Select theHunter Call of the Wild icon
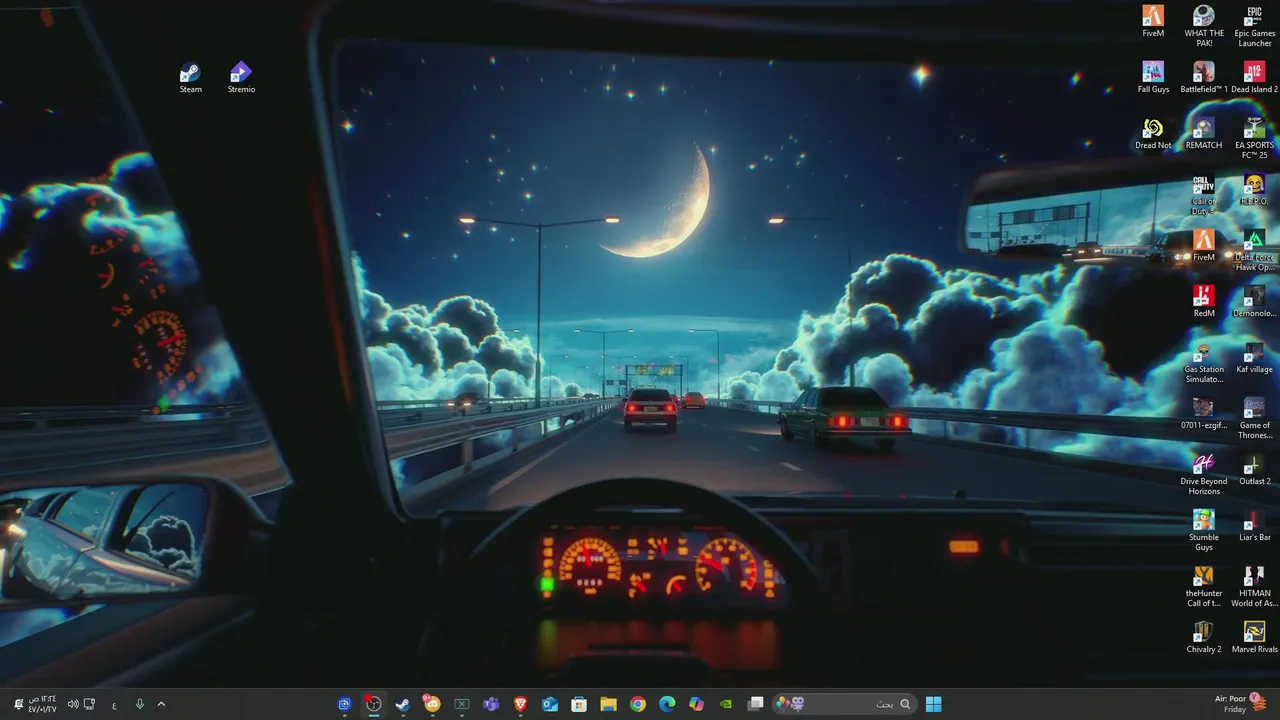 coord(1204,586)
